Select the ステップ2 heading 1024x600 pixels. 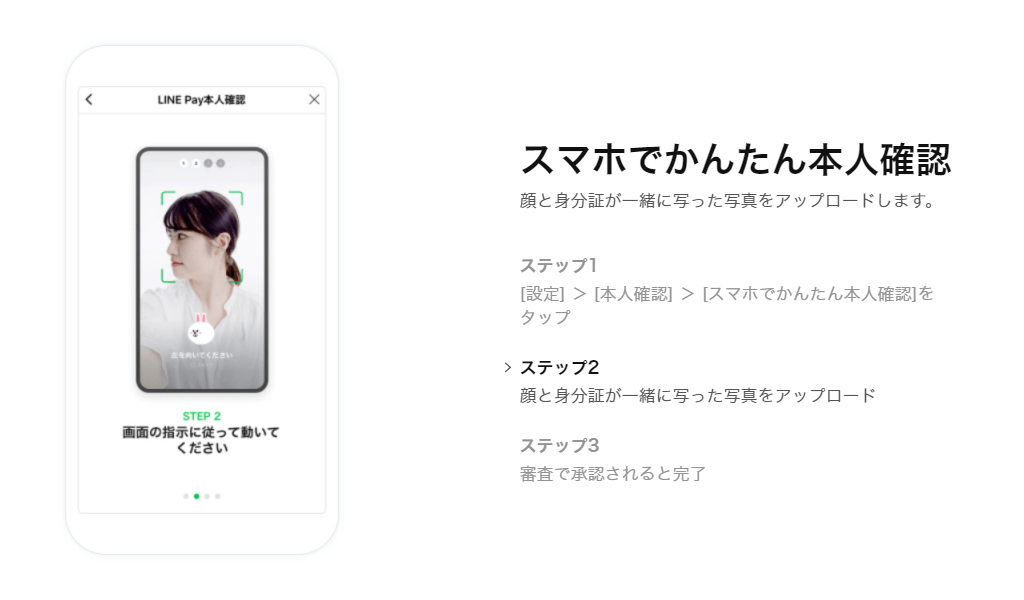tap(559, 367)
